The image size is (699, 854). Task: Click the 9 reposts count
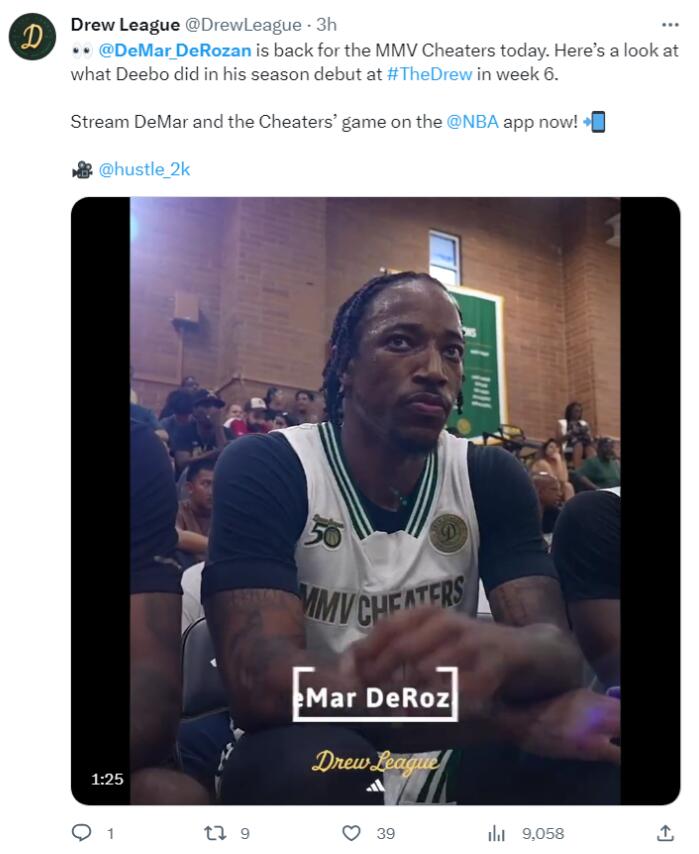[245, 833]
